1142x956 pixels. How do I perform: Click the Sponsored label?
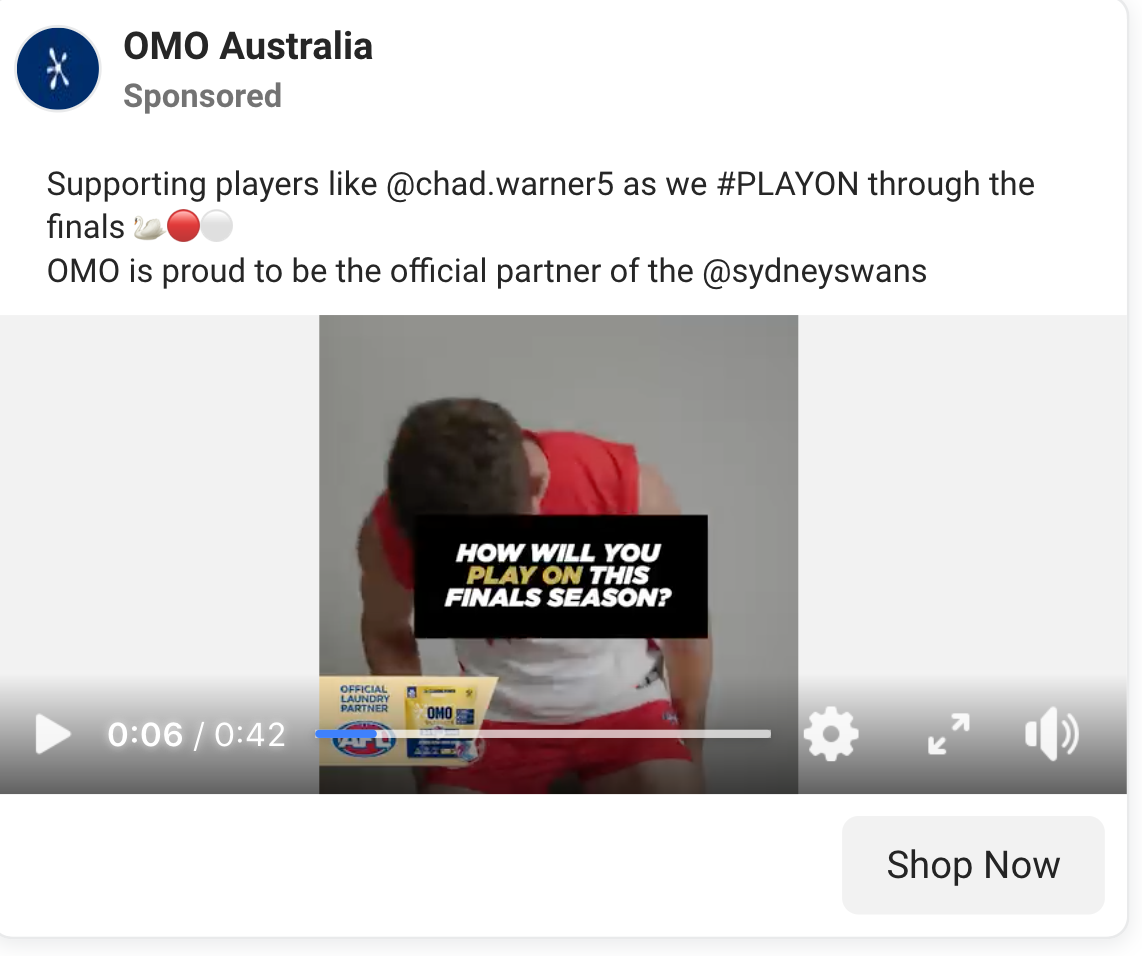(202, 96)
